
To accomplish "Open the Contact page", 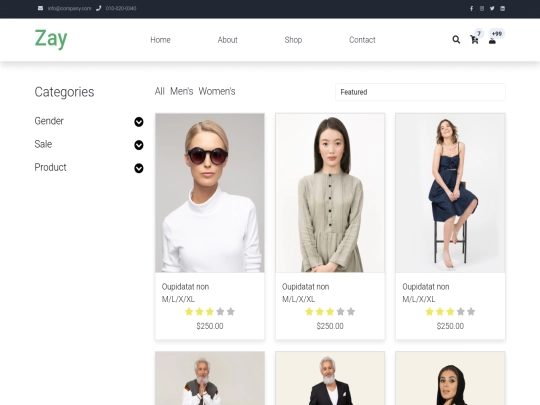I will pyautogui.click(x=362, y=40).
